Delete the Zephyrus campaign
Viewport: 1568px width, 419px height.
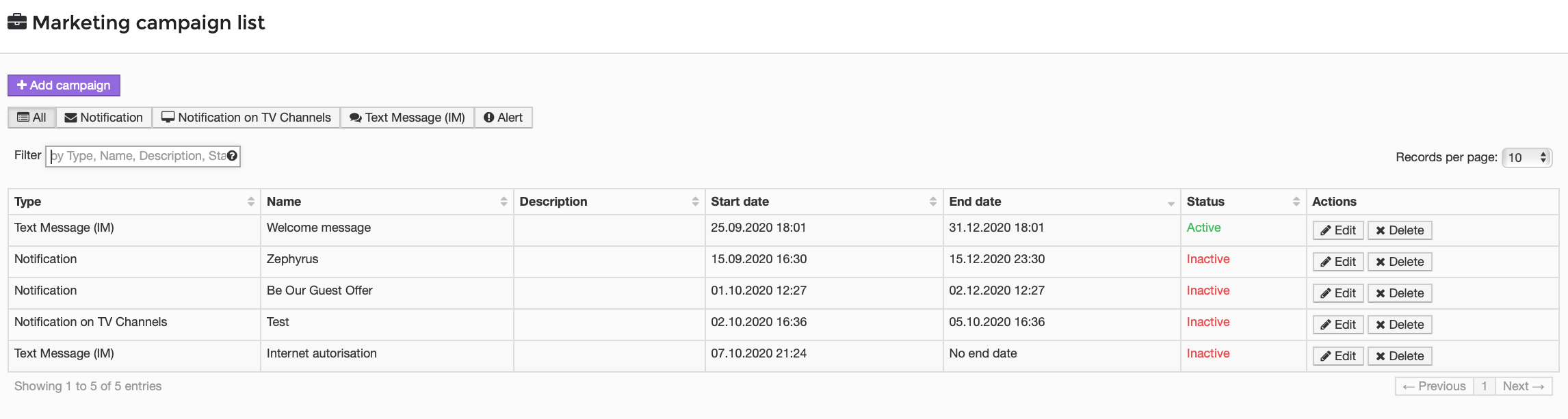[x=1400, y=262]
